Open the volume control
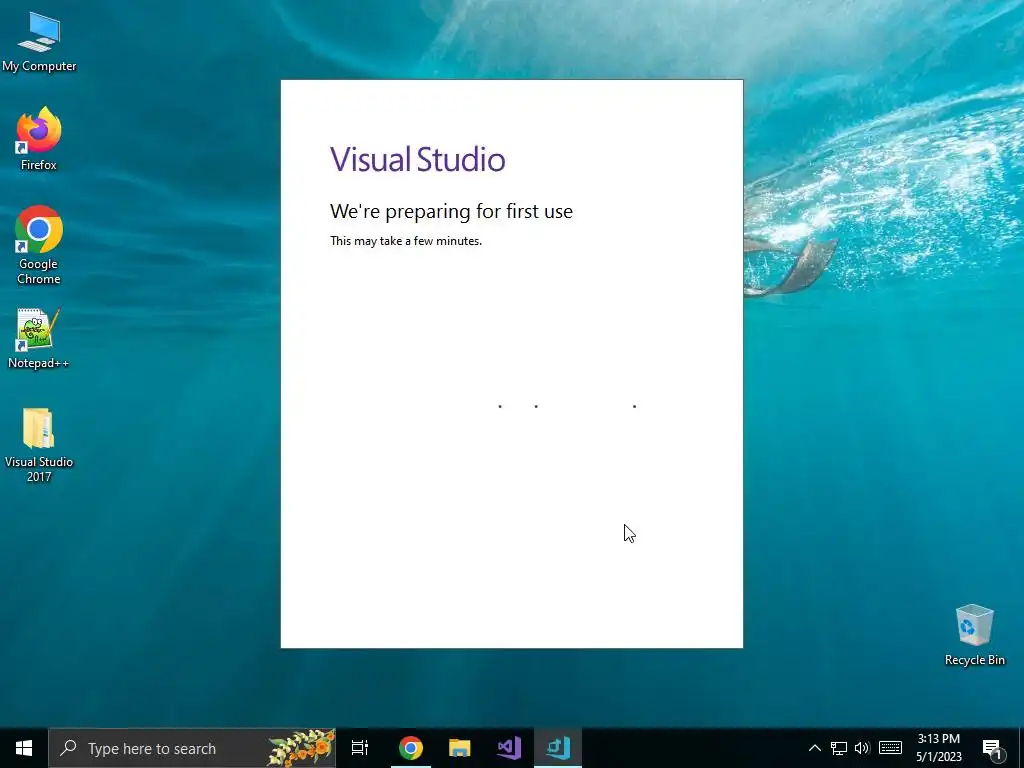 coord(862,748)
